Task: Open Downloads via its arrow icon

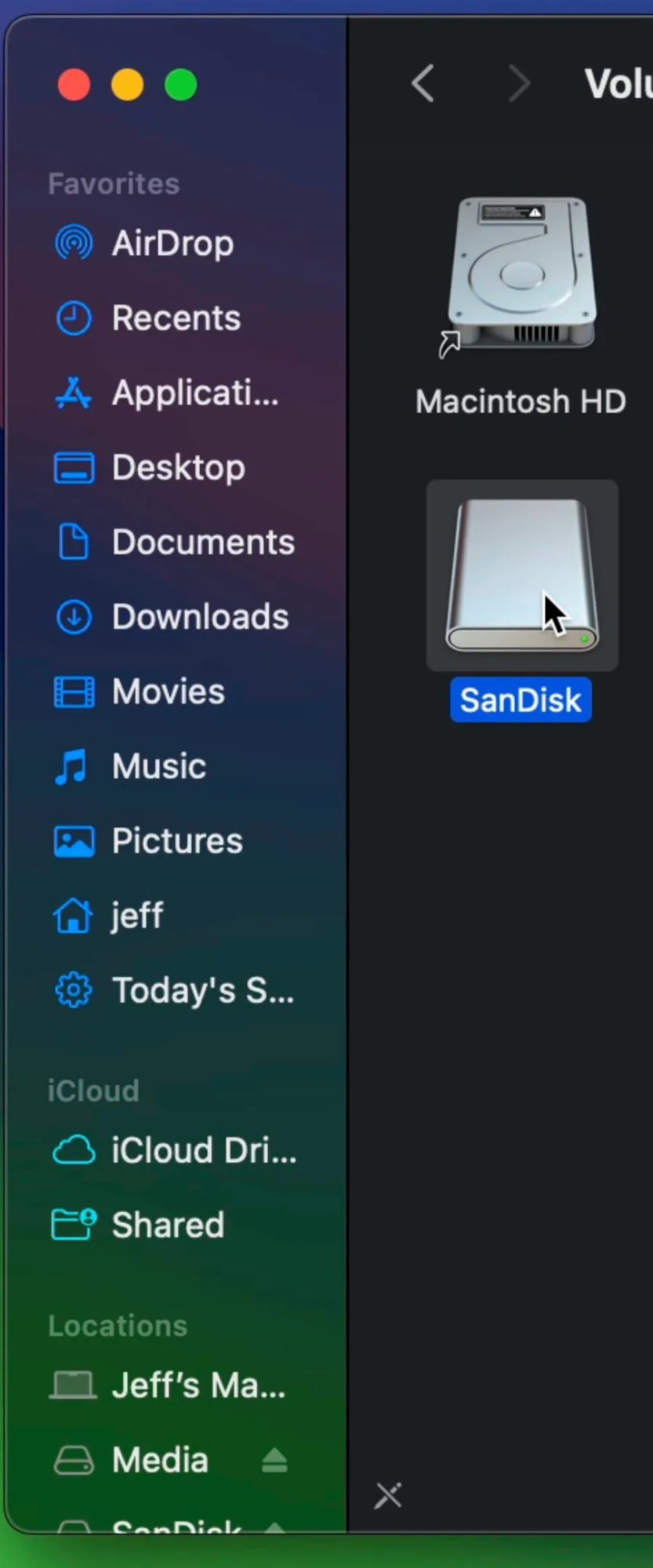Action: pos(74,617)
